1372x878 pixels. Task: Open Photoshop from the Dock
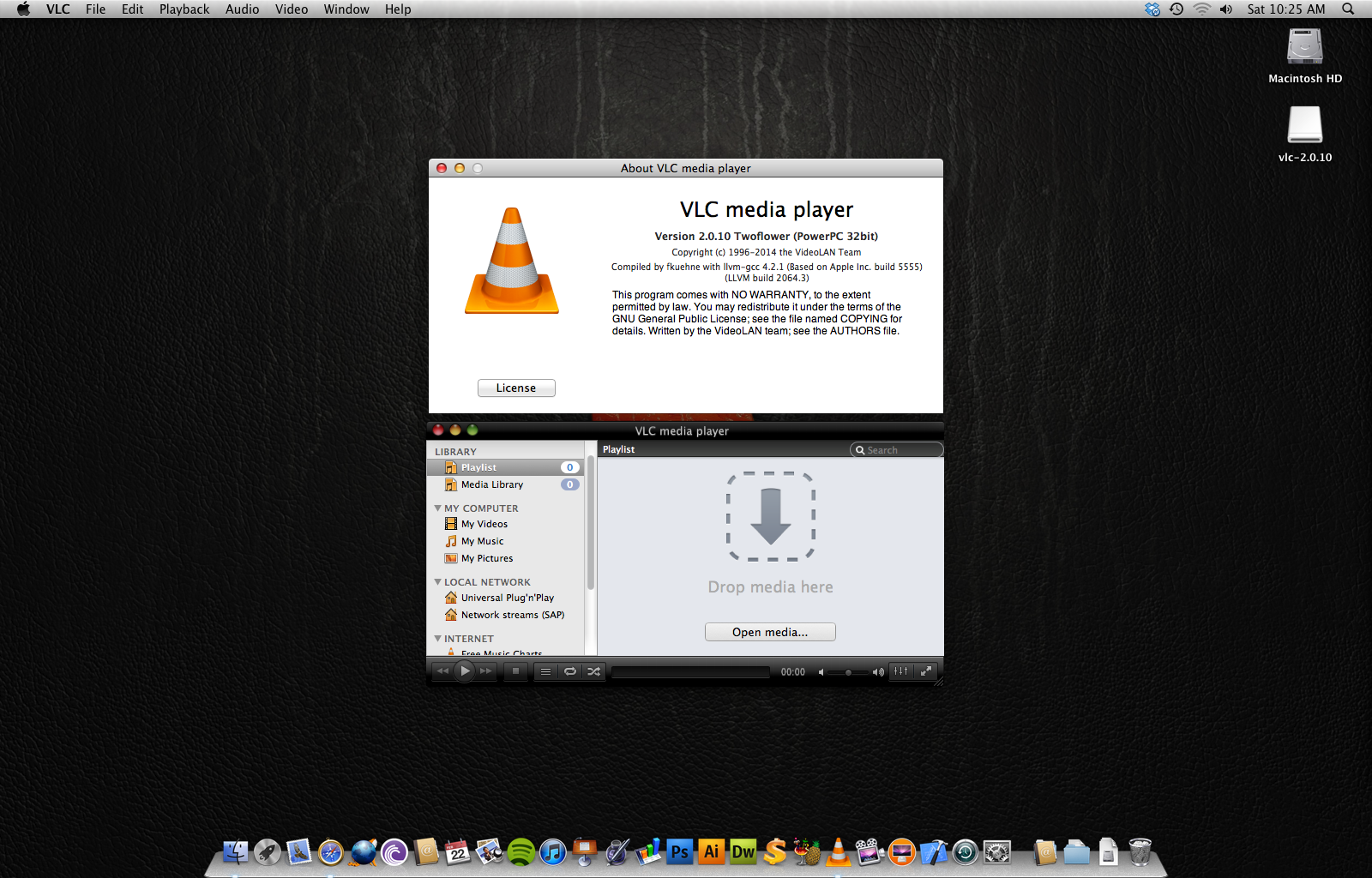tap(679, 851)
